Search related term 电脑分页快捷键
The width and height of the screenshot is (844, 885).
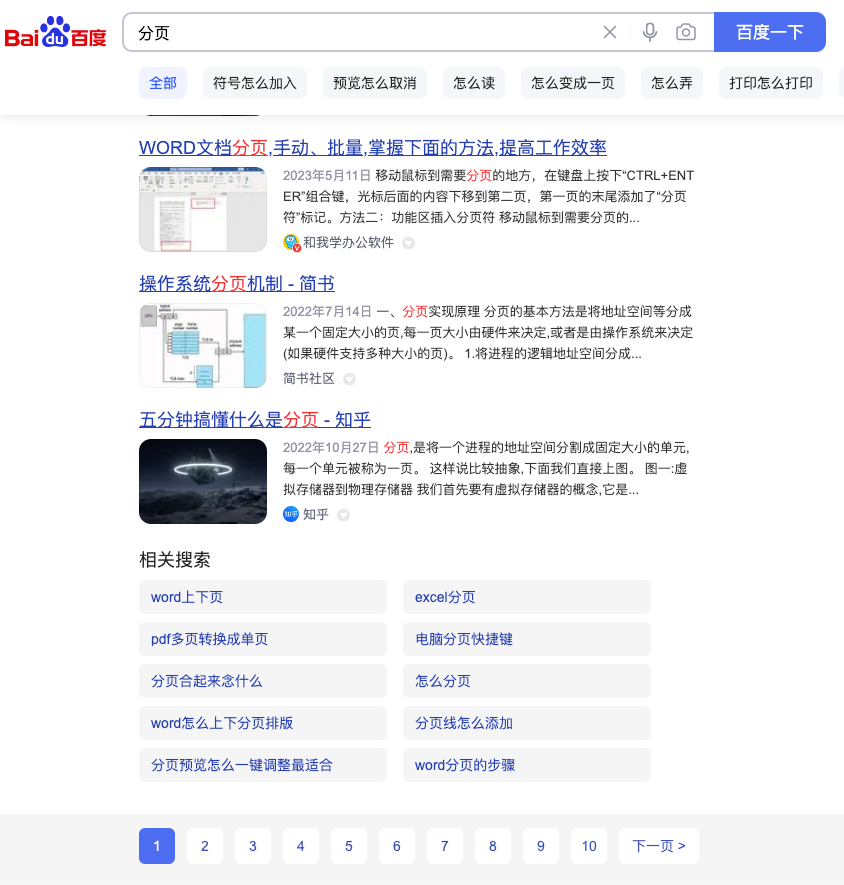tap(527, 639)
